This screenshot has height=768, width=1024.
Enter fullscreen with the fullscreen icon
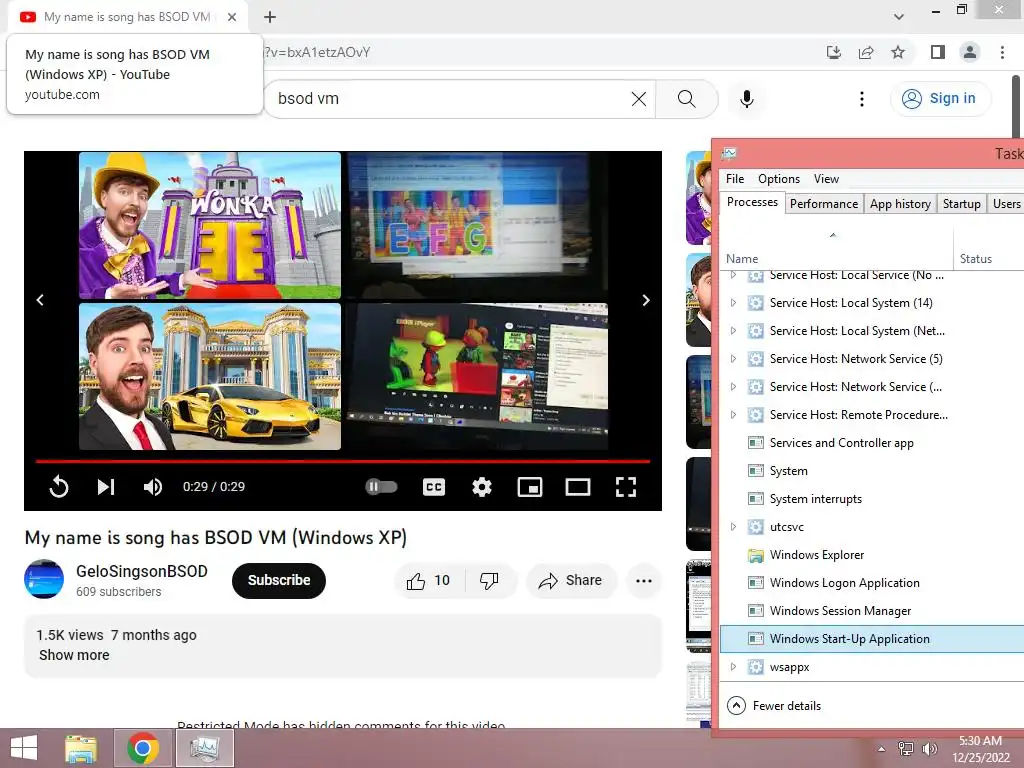pos(626,487)
